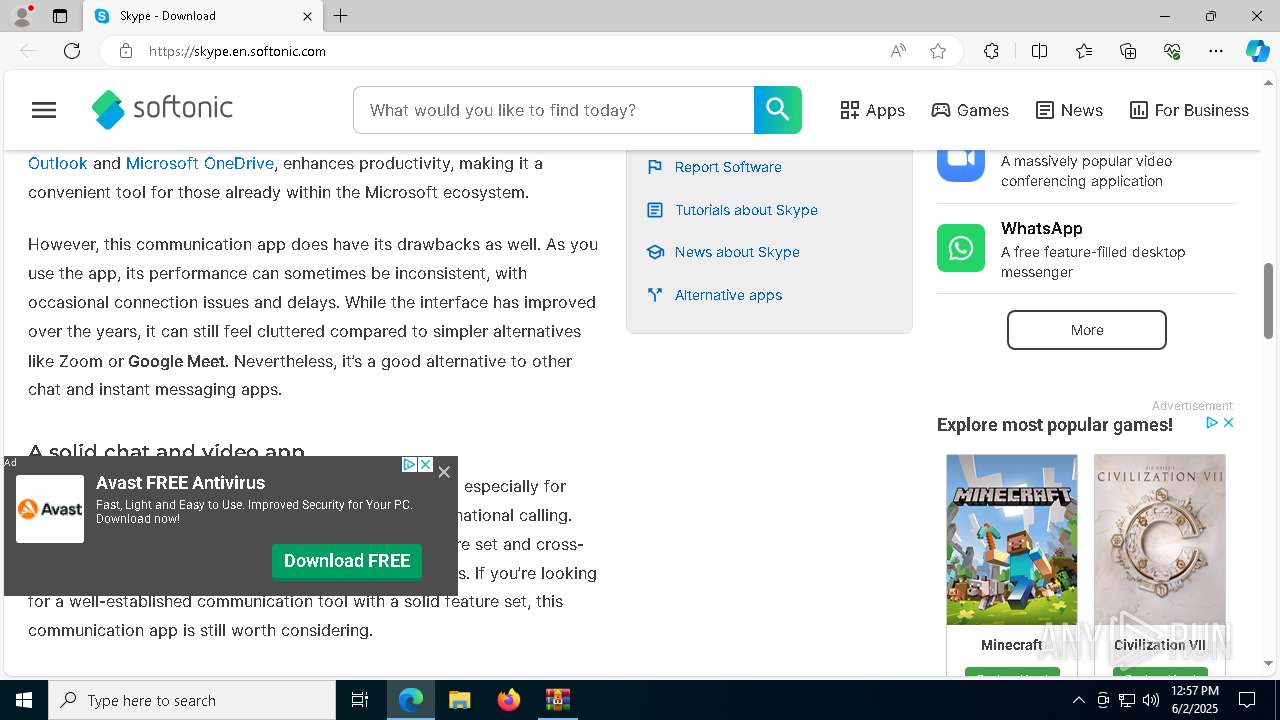Click the scrollbar down arrow
The image size is (1280, 720).
click(1269, 663)
